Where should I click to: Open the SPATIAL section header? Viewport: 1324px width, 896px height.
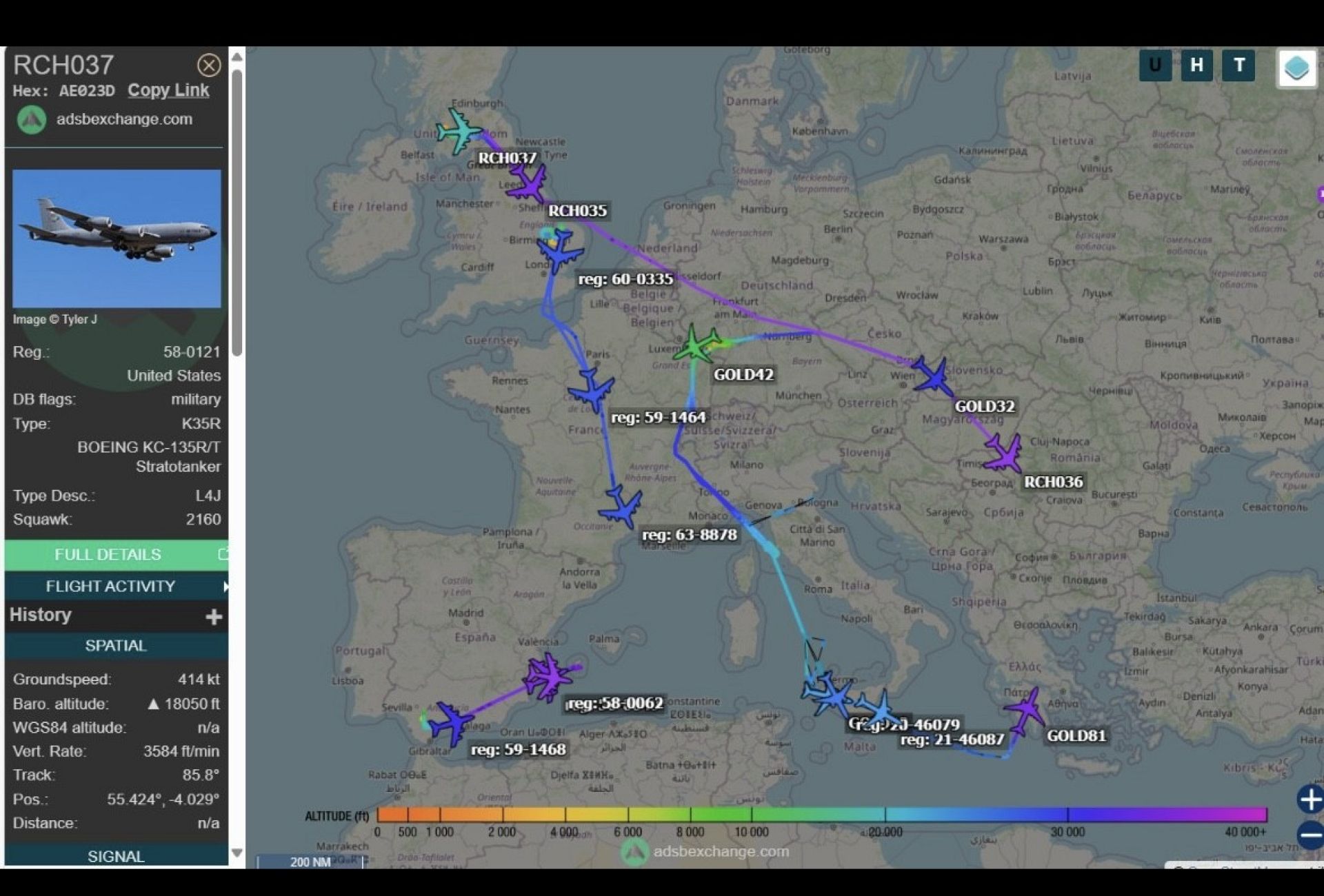click(x=116, y=646)
